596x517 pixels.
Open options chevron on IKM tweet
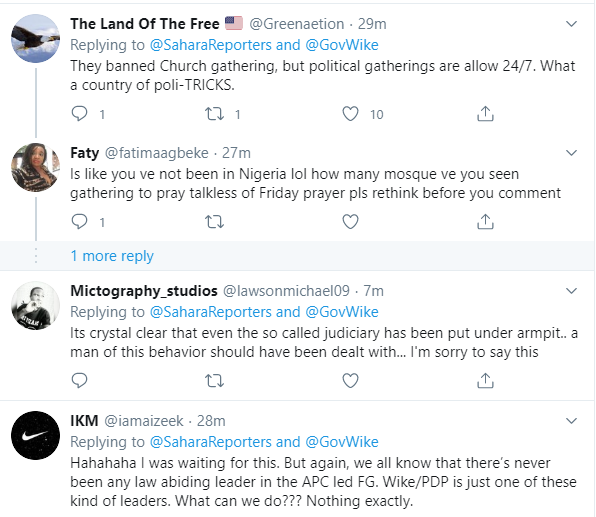click(571, 421)
